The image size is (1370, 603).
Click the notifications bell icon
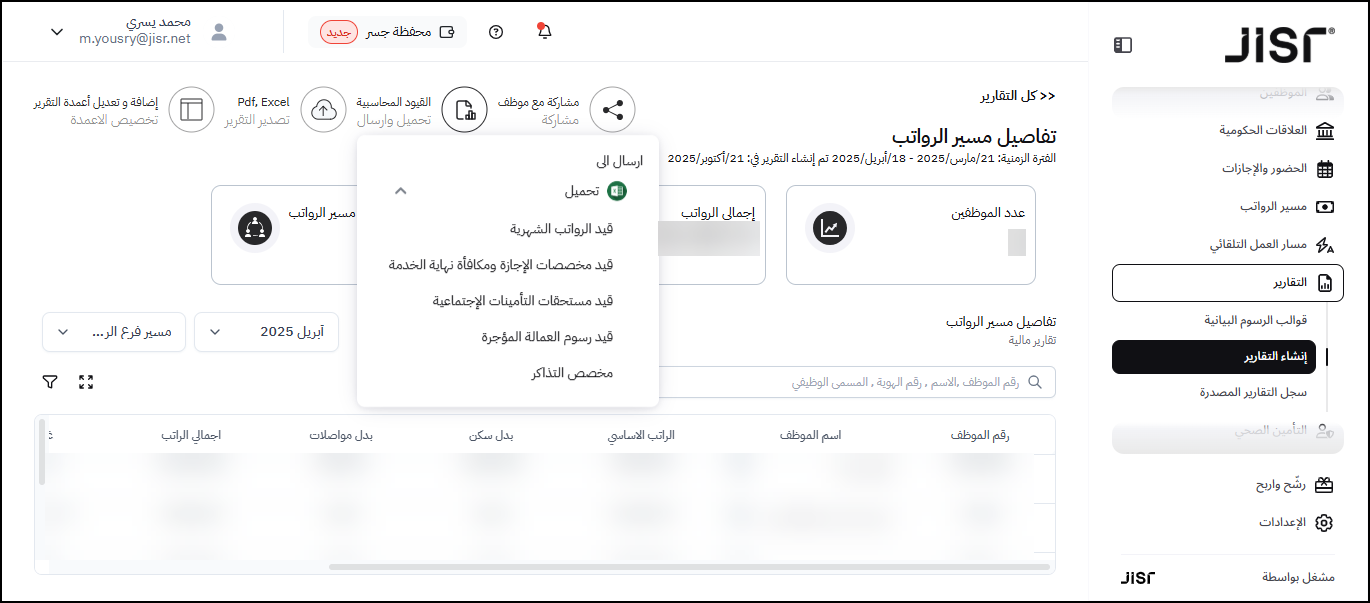pos(544,32)
